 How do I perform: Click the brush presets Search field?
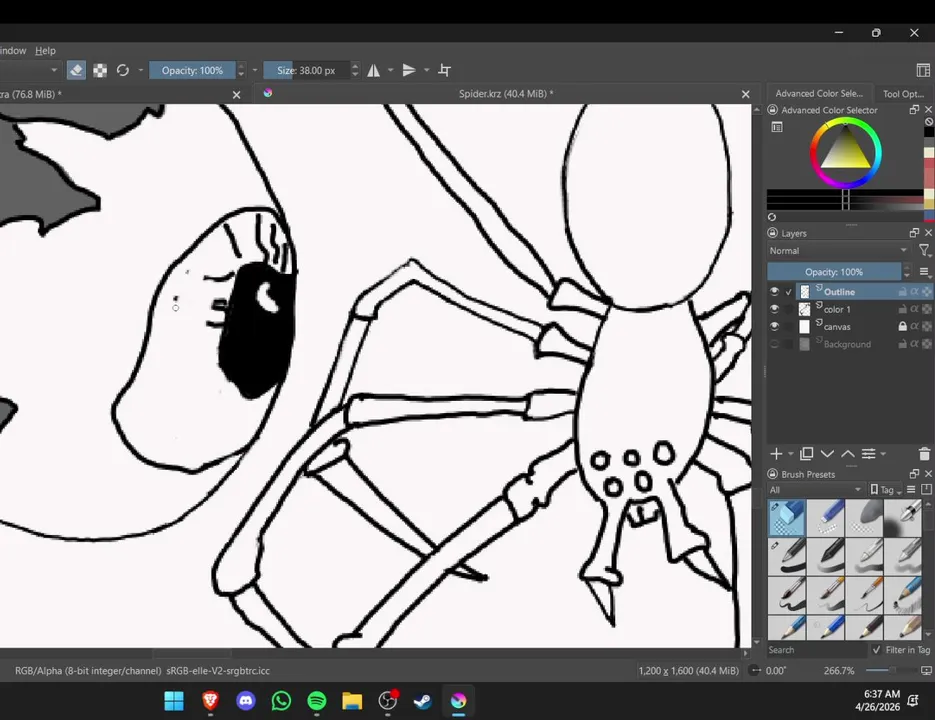click(817, 650)
